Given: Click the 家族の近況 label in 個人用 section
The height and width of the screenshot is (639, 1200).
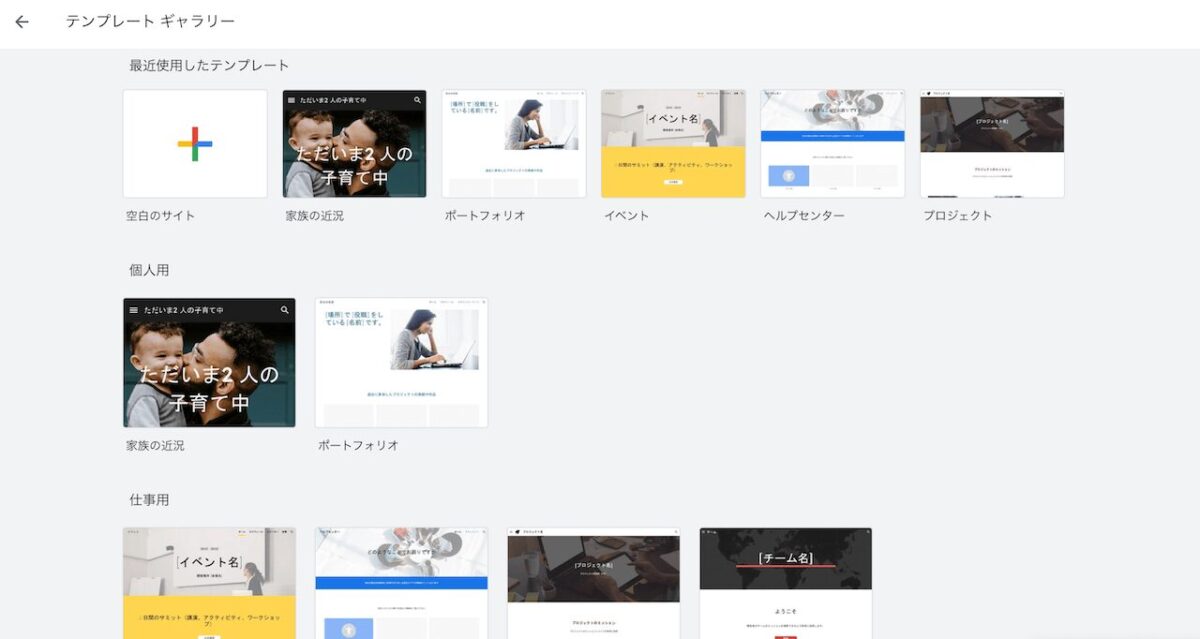Looking at the screenshot, I should click(x=155, y=445).
